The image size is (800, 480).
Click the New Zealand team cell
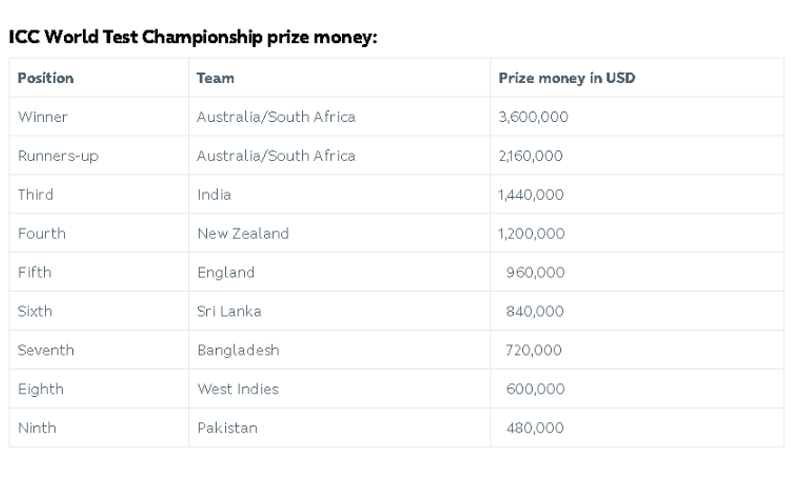click(x=243, y=234)
